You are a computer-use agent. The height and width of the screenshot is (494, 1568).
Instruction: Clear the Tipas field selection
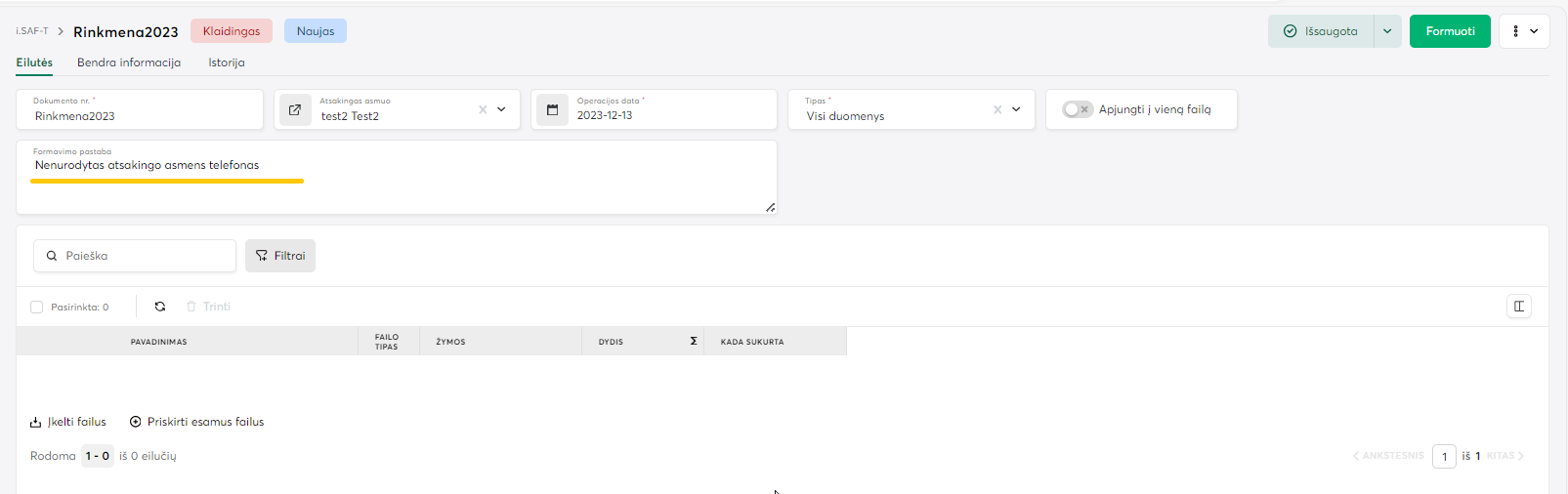997,109
